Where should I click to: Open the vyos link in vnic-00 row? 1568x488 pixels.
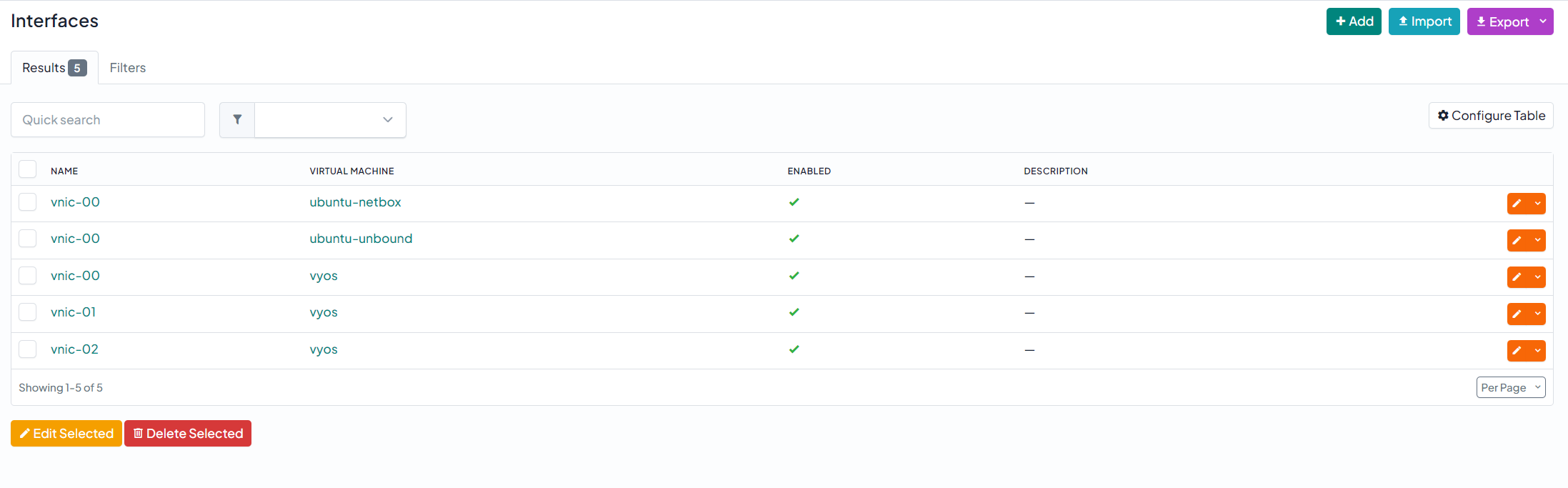(x=324, y=277)
